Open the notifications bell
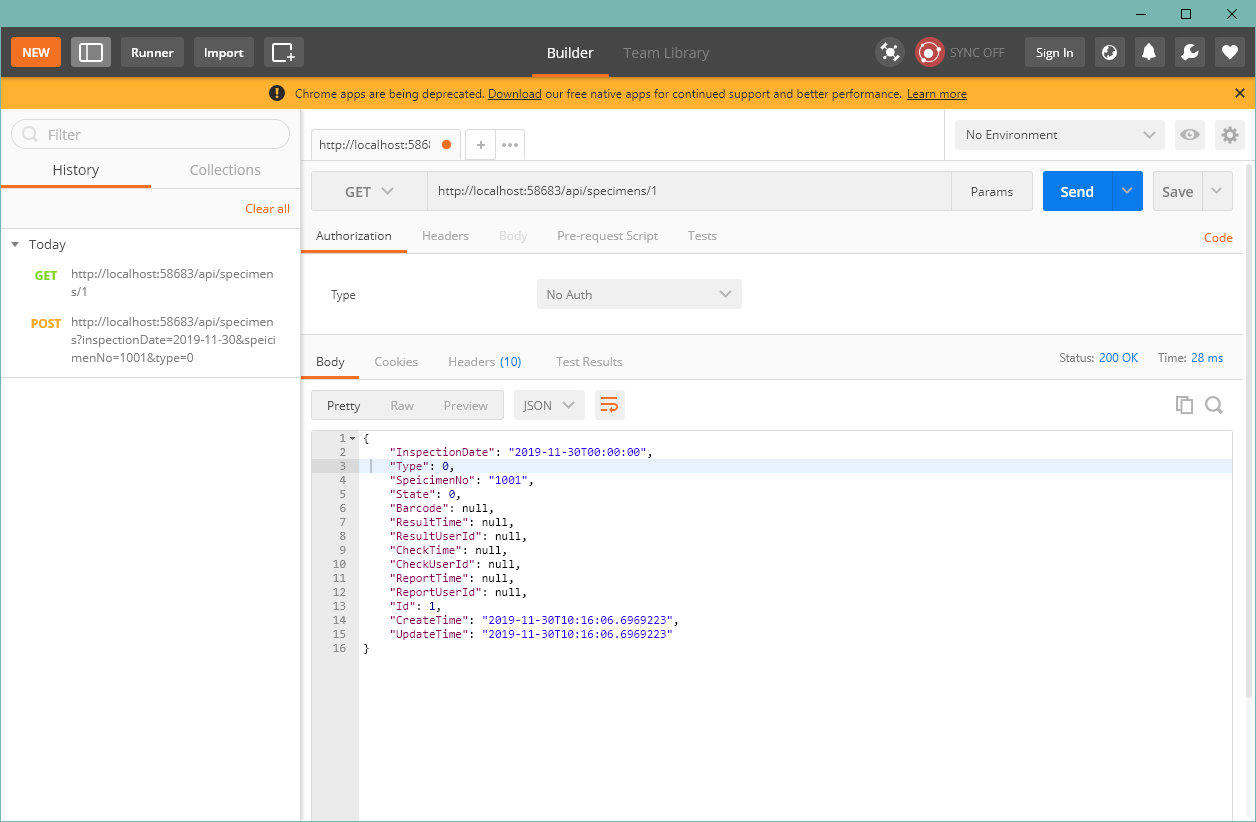1256x822 pixels. pos(1150,52)
